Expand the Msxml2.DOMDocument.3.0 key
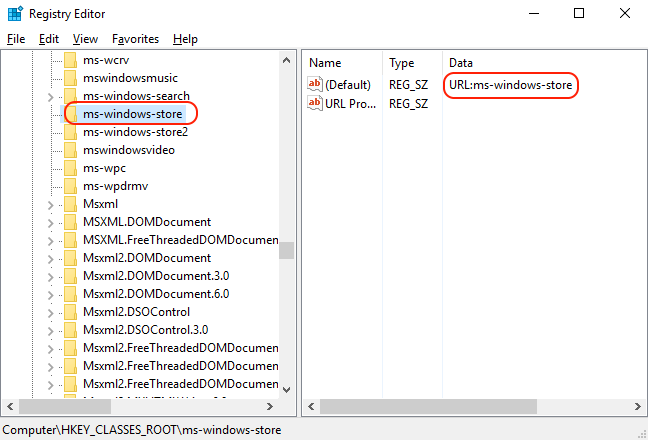Viewport: 648px width, 440px height. click(50, 277)
